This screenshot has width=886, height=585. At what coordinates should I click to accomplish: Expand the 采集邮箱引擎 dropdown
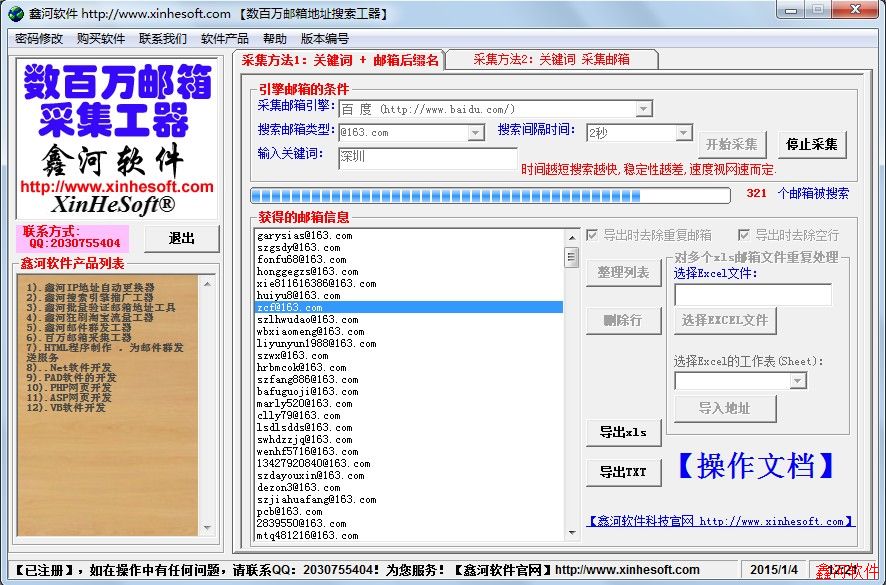click(x=644, y=109)
